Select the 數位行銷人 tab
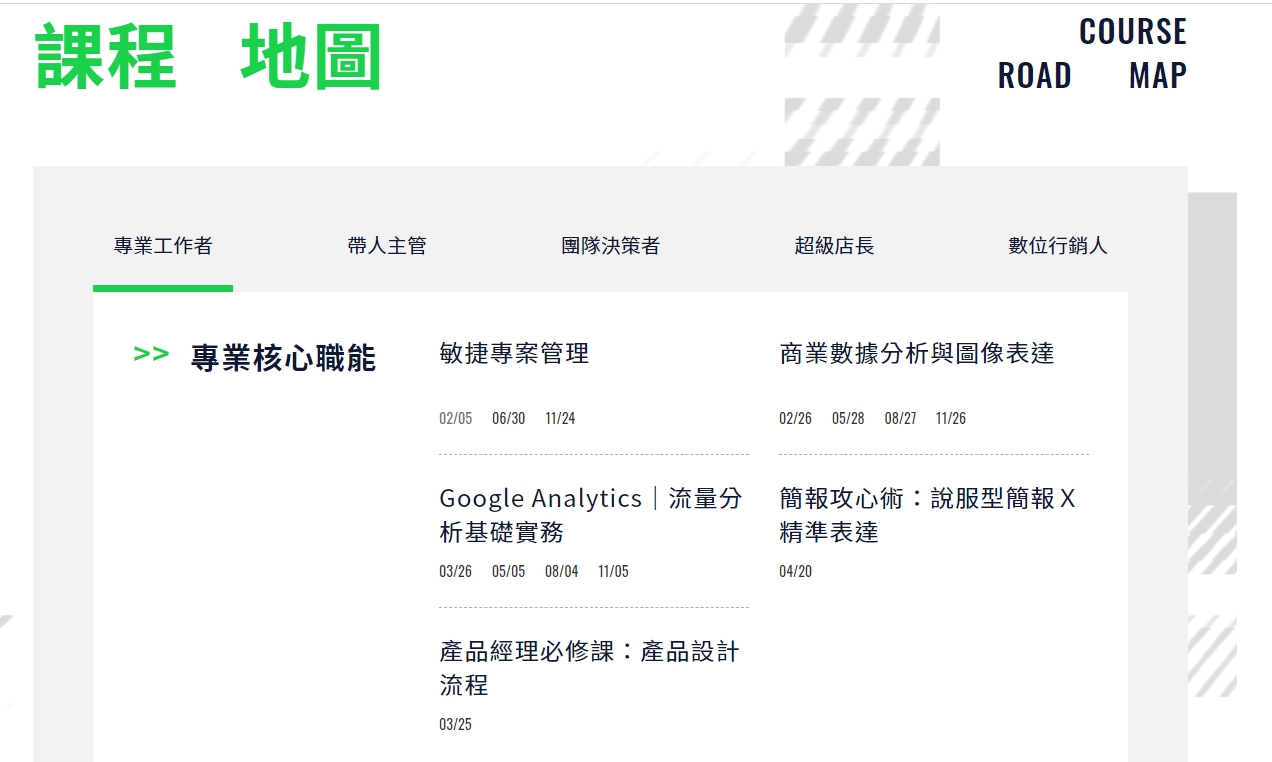 tap(1058, 246)
